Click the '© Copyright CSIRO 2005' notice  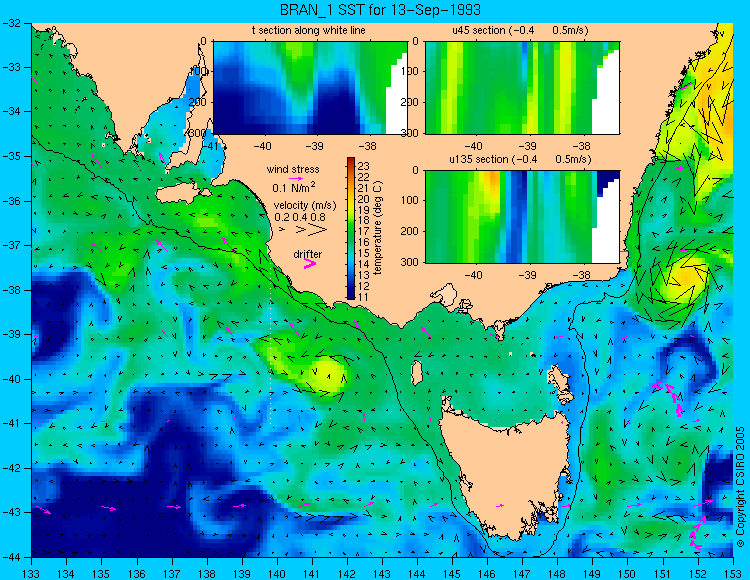pos(740,487)
